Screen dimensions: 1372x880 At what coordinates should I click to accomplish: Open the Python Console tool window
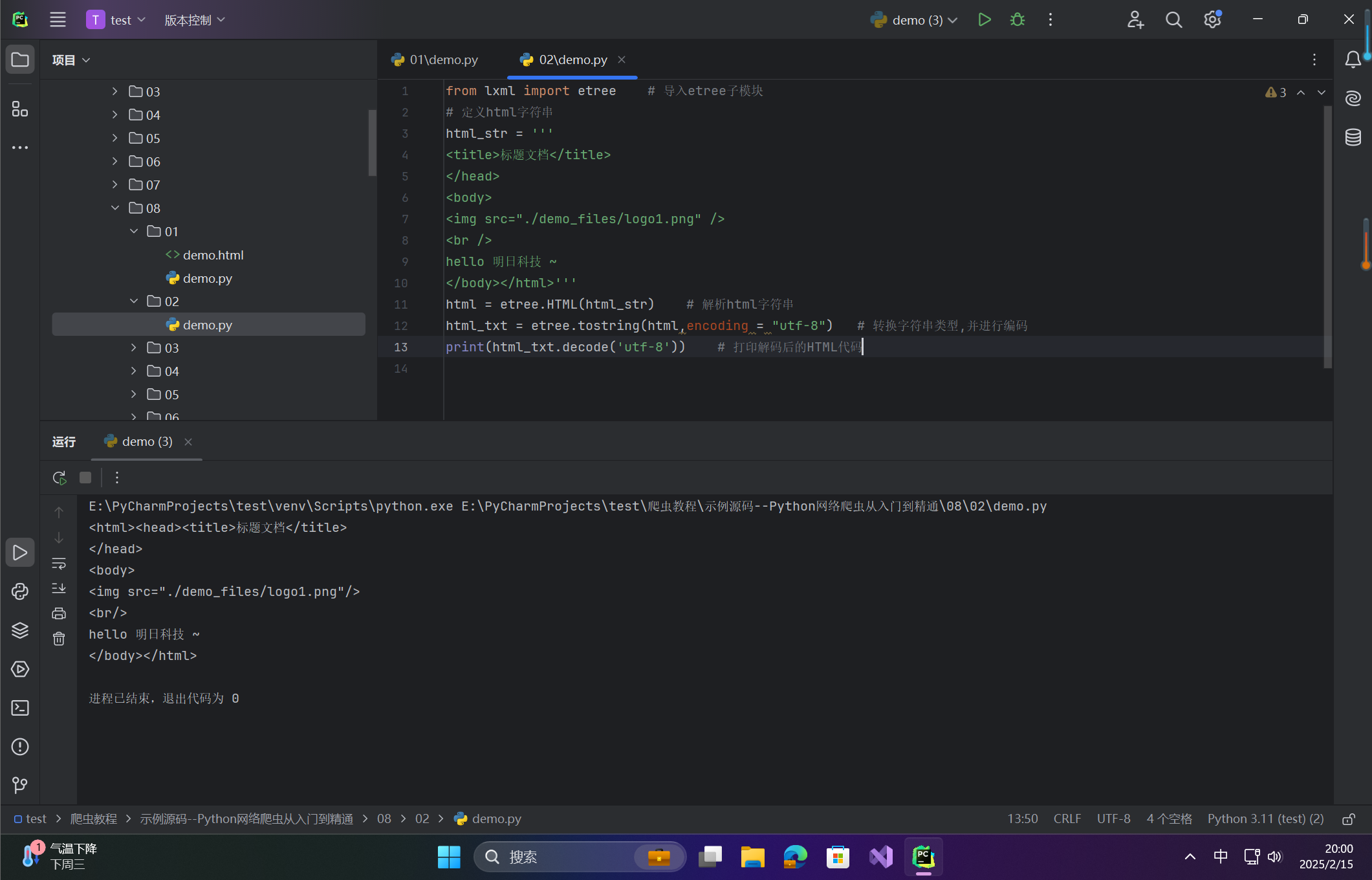point(20,591)
